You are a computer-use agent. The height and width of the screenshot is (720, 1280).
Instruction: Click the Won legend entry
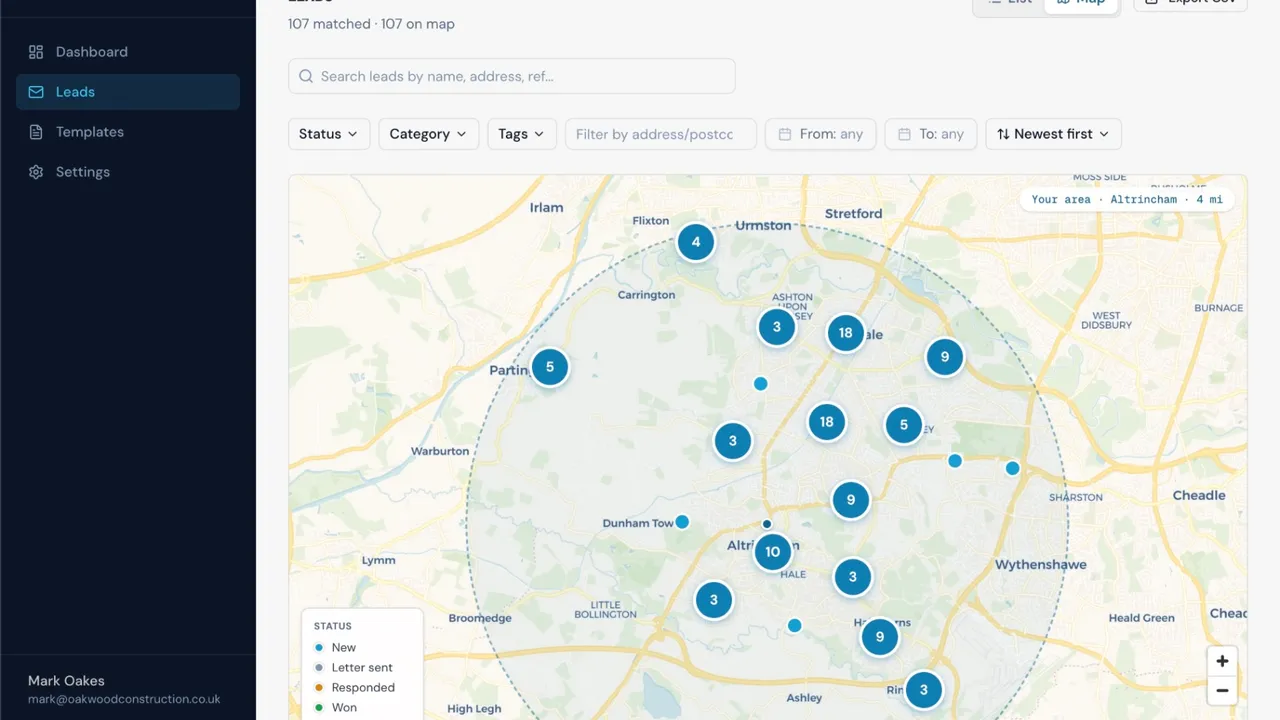point(335,708)
